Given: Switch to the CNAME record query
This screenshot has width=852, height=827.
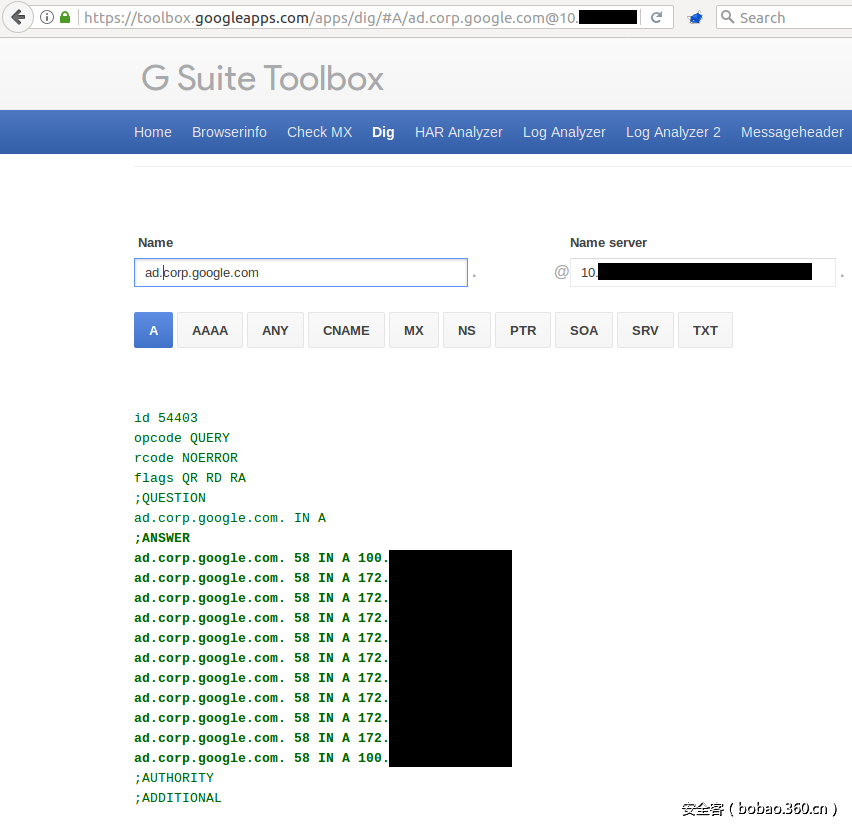Looking at the screenshot, I should (x=346, y=330).
